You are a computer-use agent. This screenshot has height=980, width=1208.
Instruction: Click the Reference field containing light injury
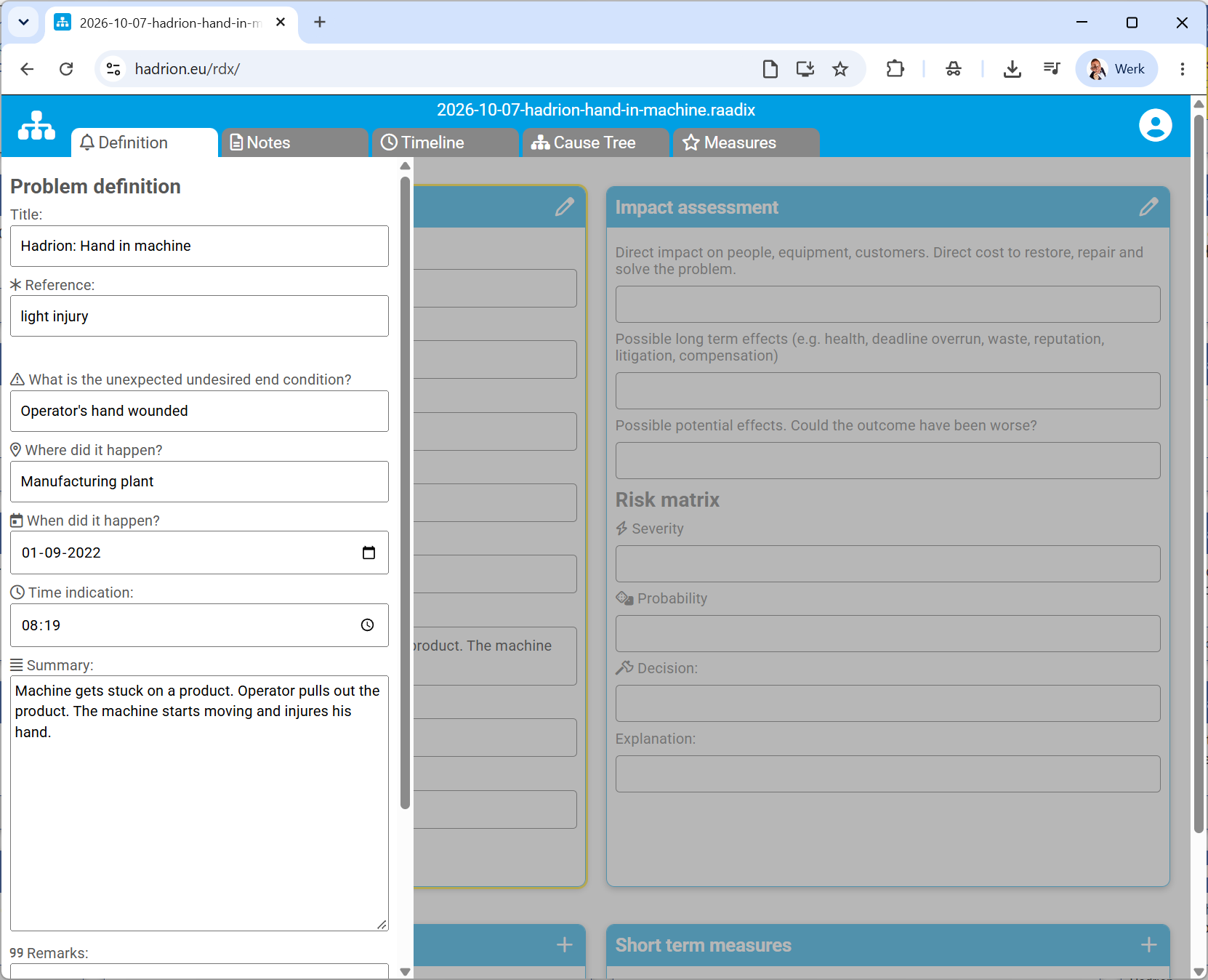coord(199,316)
